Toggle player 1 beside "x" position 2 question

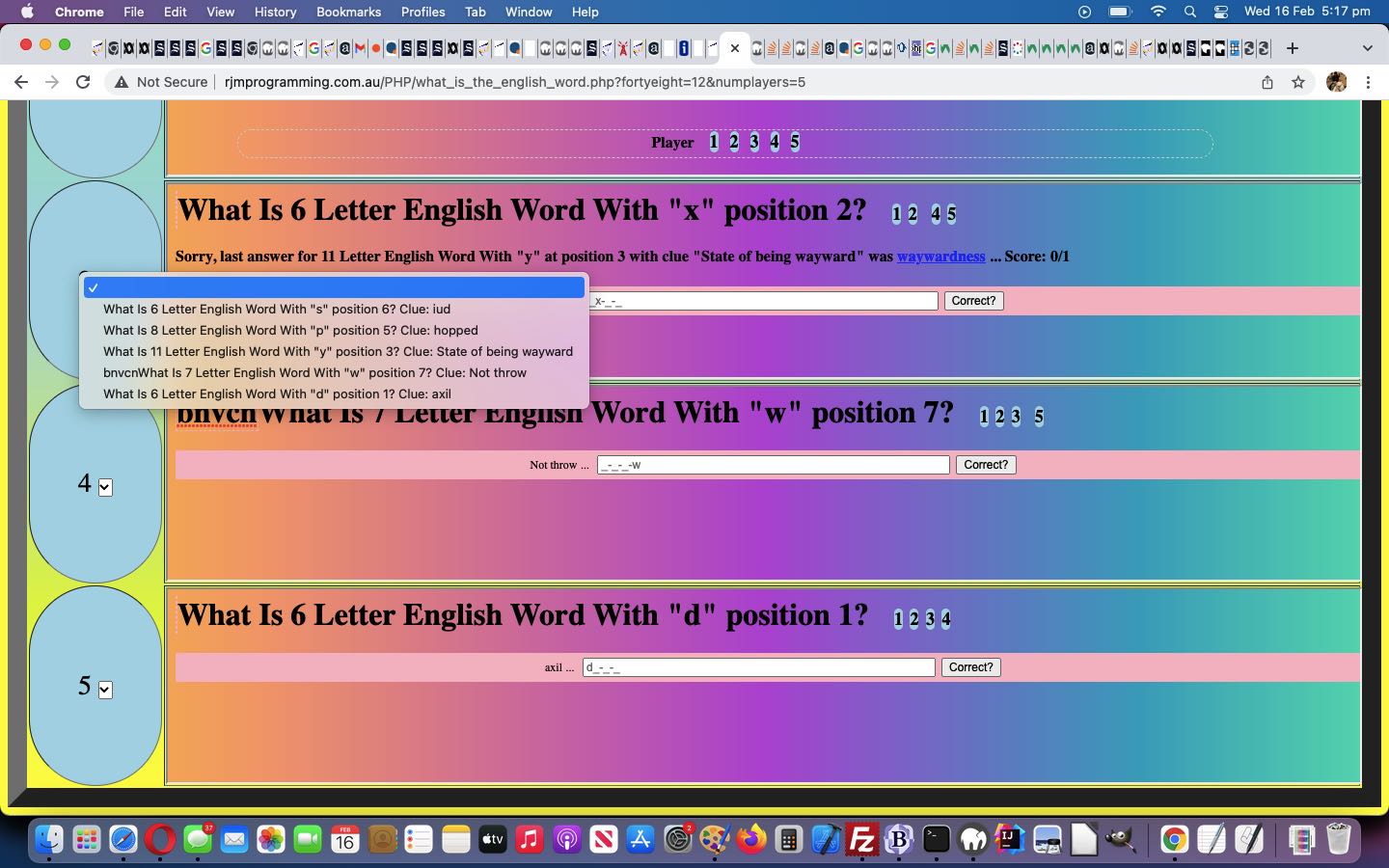pos(896,214)
